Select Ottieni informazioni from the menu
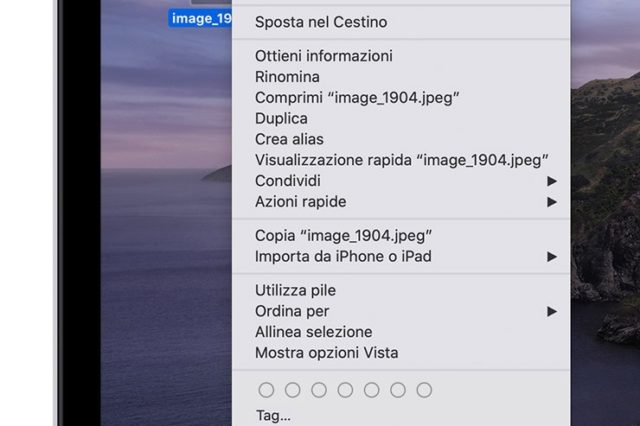Viewport: 640px width, 426px height. point(323,56)
